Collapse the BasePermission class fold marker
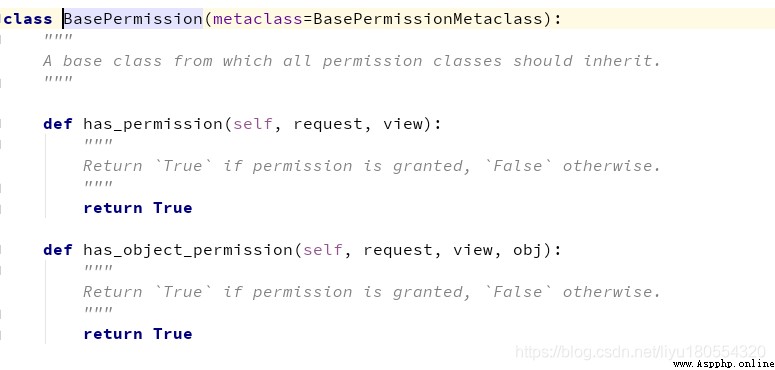The width and height of the screenshot is (775, 370). 1,19
